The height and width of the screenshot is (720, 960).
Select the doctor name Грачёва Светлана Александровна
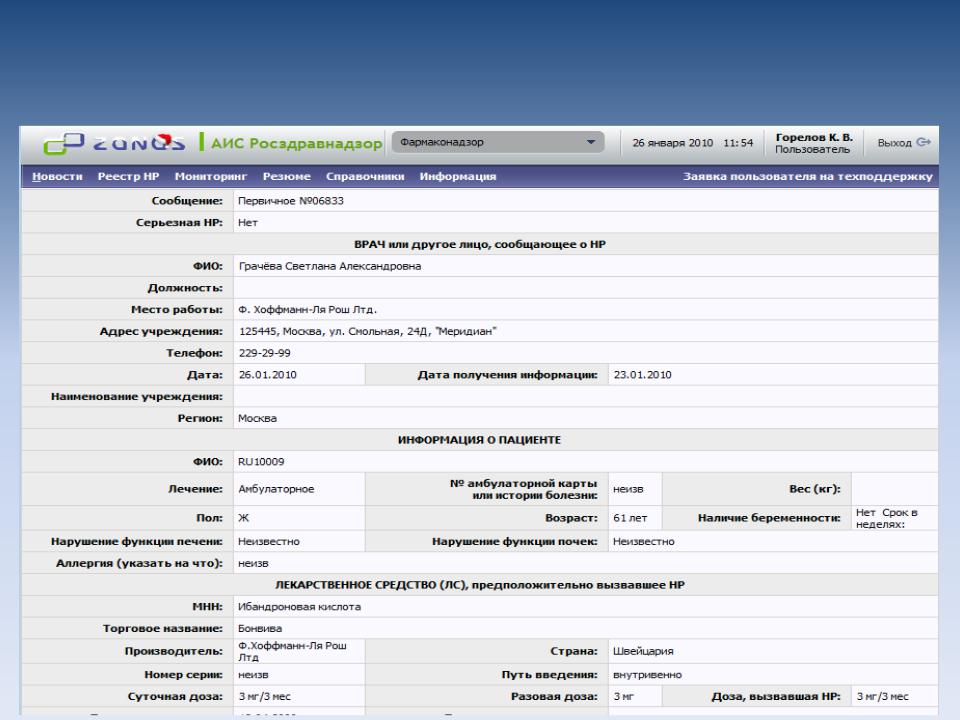click(329, 266)
